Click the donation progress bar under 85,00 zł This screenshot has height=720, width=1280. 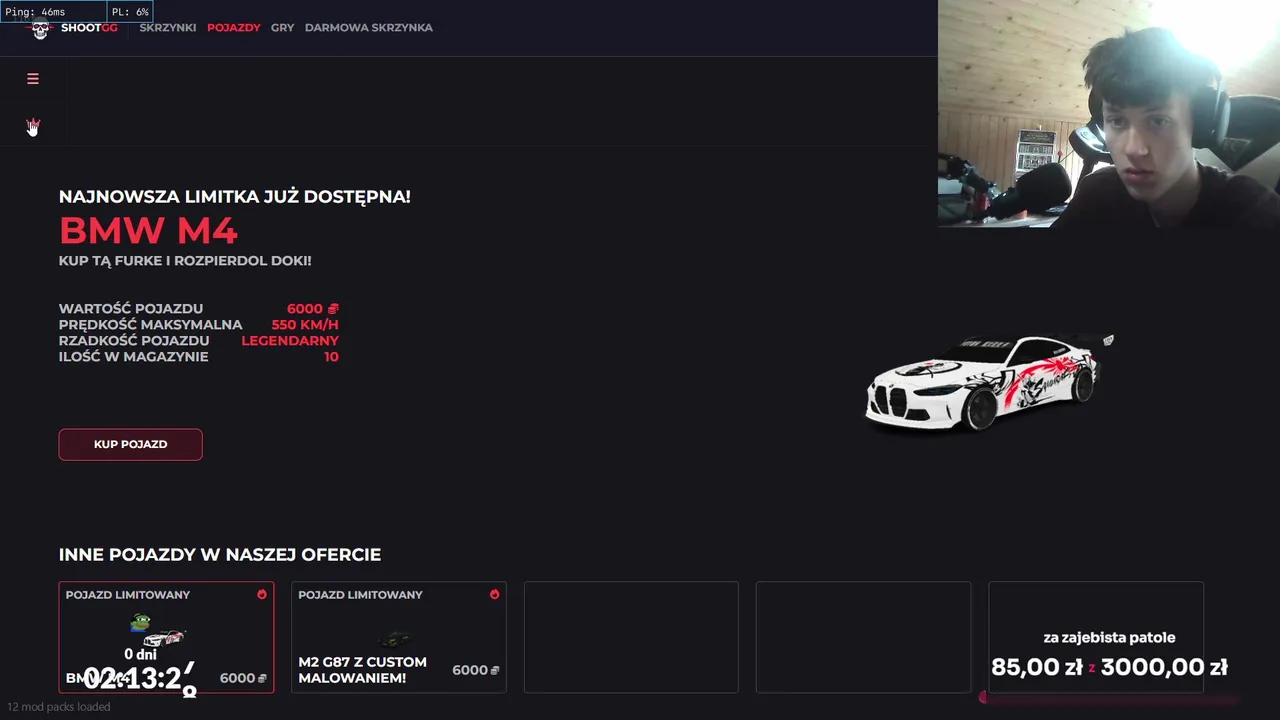tap(1109, 698)
